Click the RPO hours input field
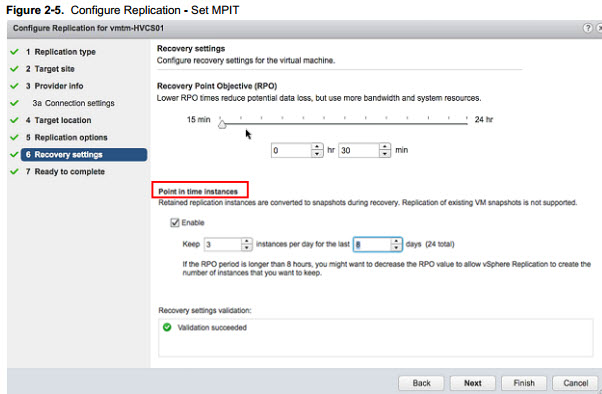Screen dimensions: 602x394 pyautogui.click(x=291, y=150)
